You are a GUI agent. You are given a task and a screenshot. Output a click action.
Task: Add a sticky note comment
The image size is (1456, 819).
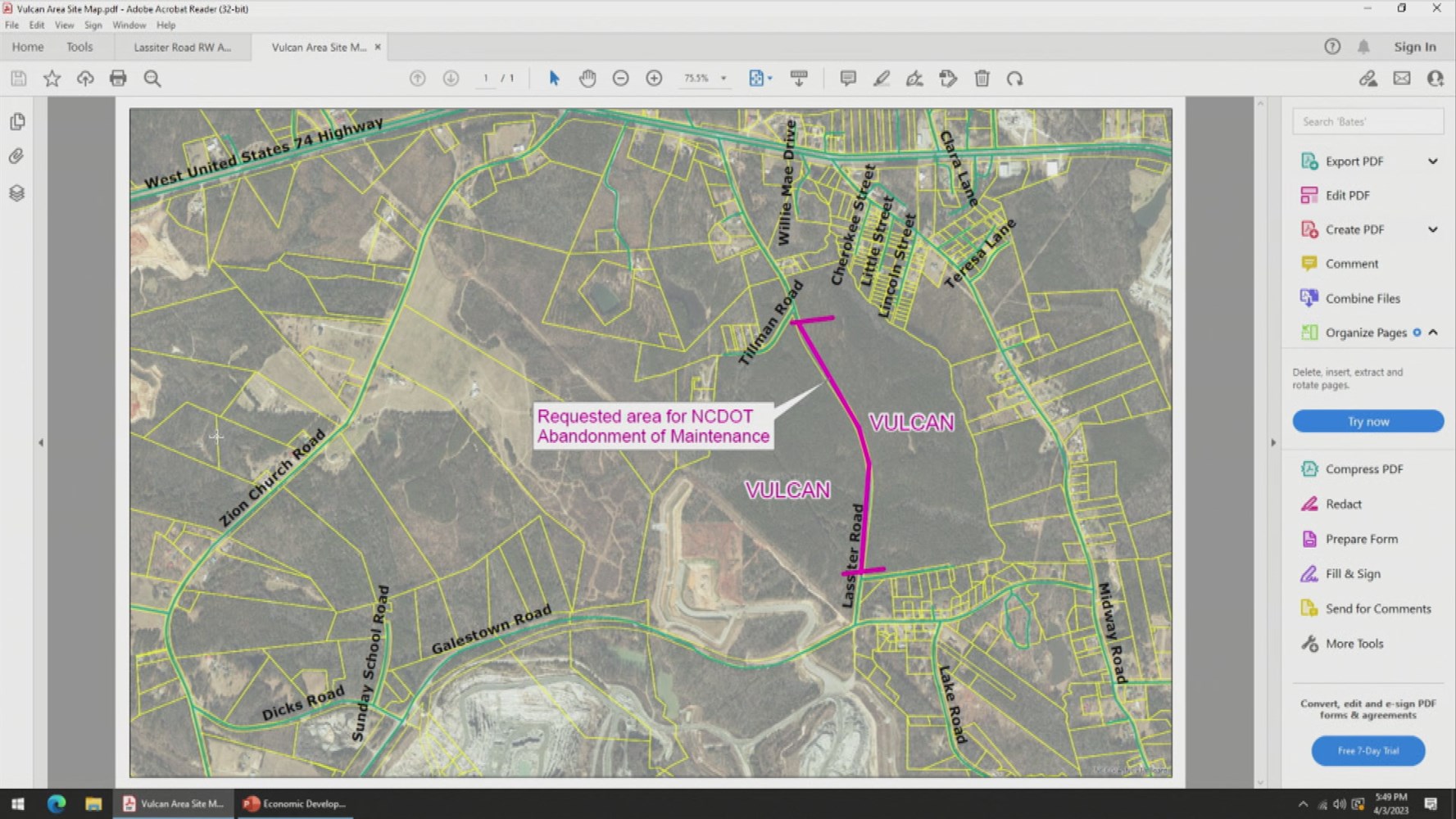(848, 79)
